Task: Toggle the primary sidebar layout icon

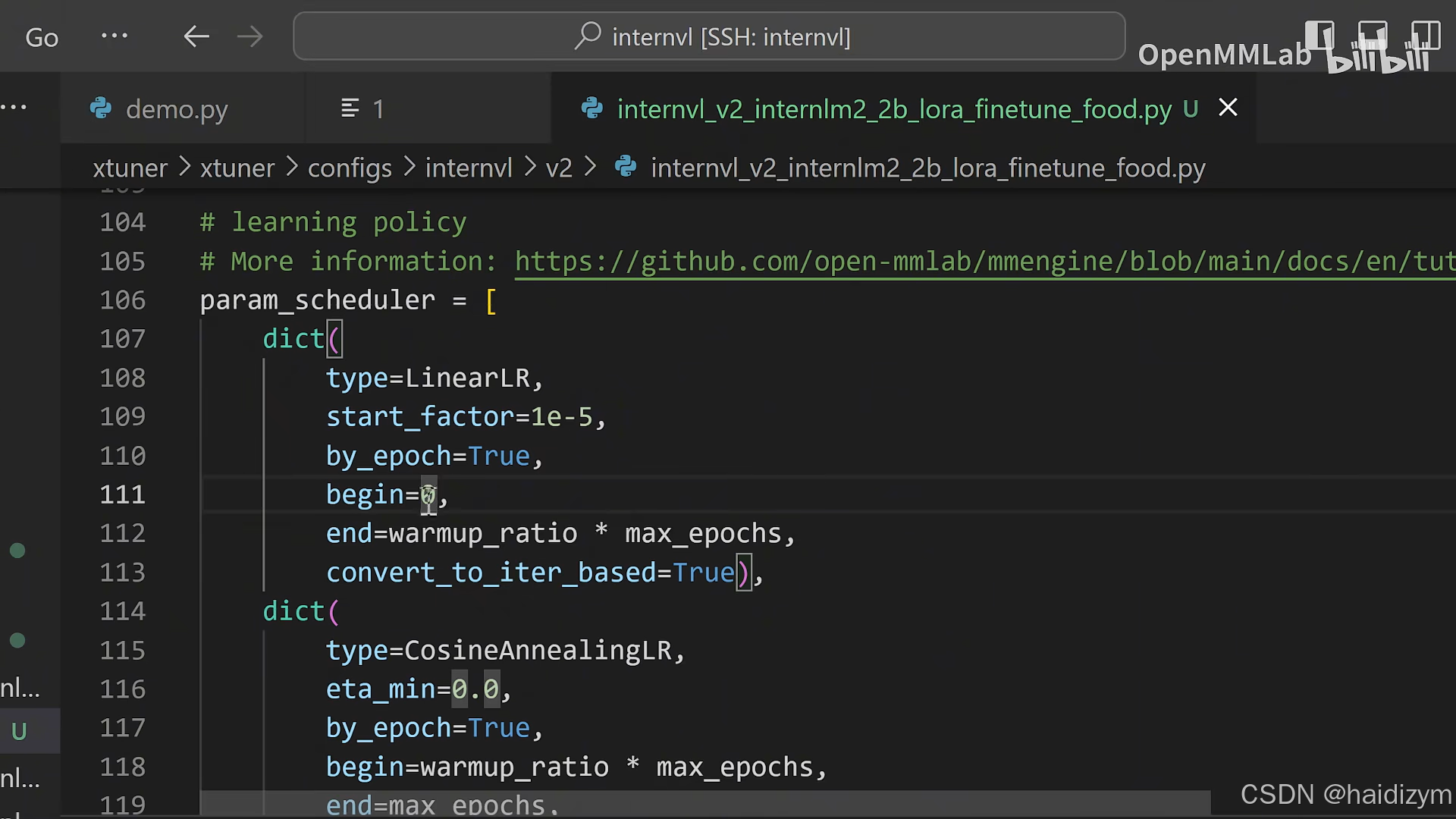Action: tap(1319, 36)
